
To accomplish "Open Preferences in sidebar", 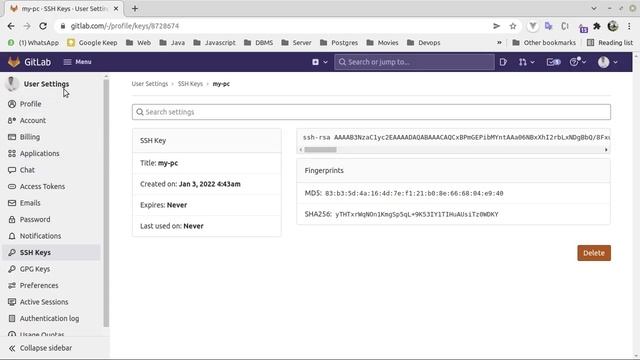I will click(x=39, y=285).
